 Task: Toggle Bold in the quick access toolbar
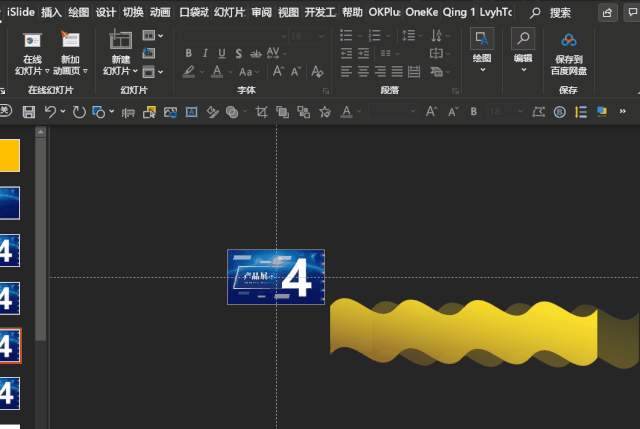click(x=473, y=111)
